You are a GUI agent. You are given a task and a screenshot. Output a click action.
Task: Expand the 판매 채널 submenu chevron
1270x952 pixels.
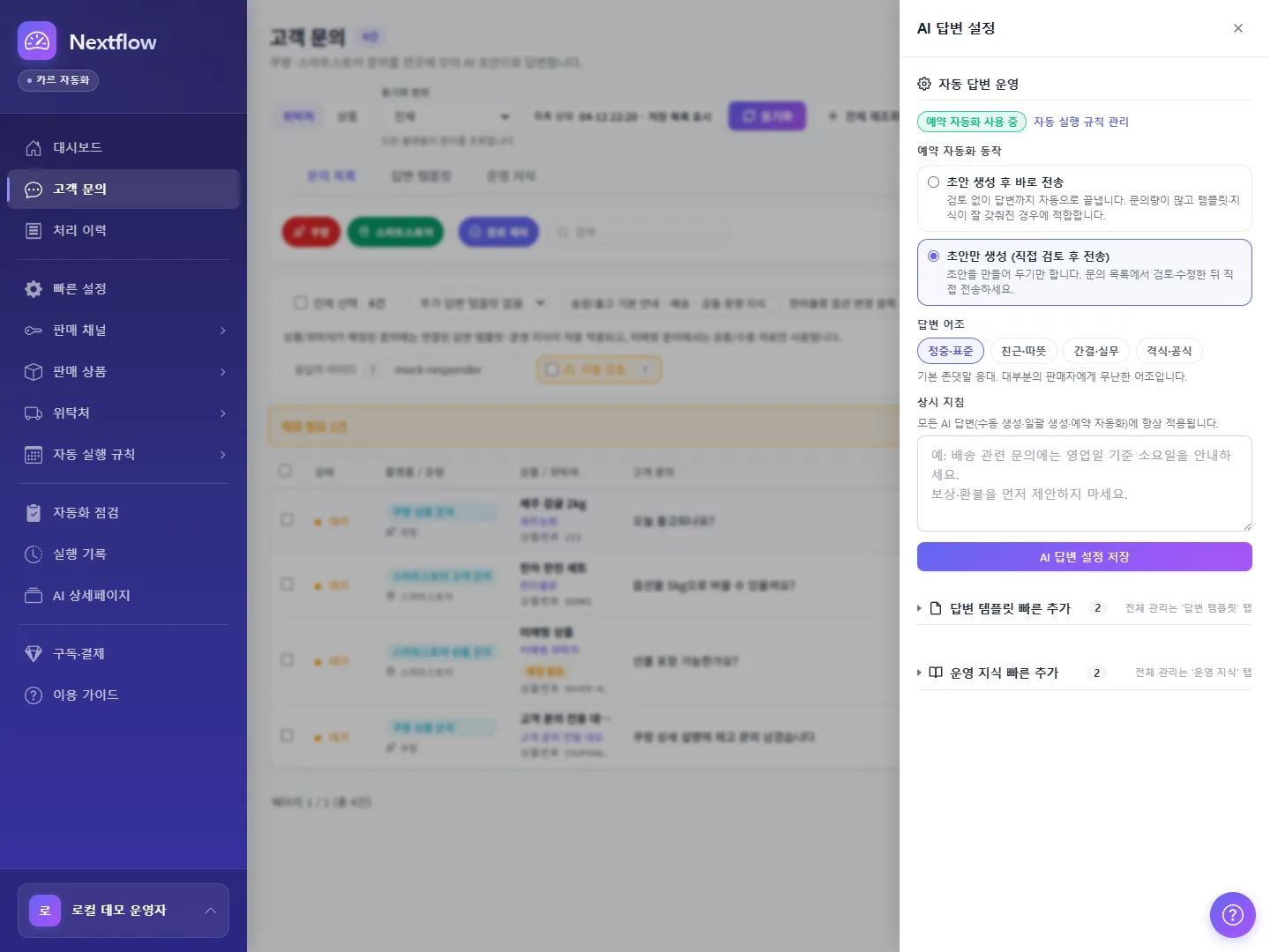[x=222, y=331]
